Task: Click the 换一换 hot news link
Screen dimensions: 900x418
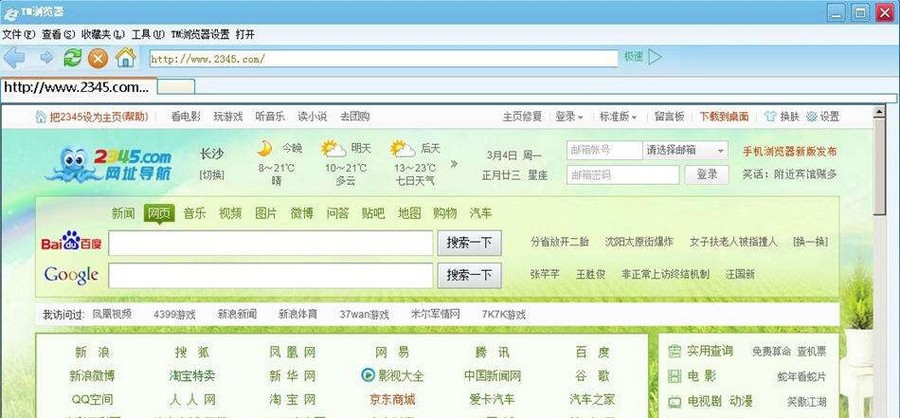Action: point(810,242)
